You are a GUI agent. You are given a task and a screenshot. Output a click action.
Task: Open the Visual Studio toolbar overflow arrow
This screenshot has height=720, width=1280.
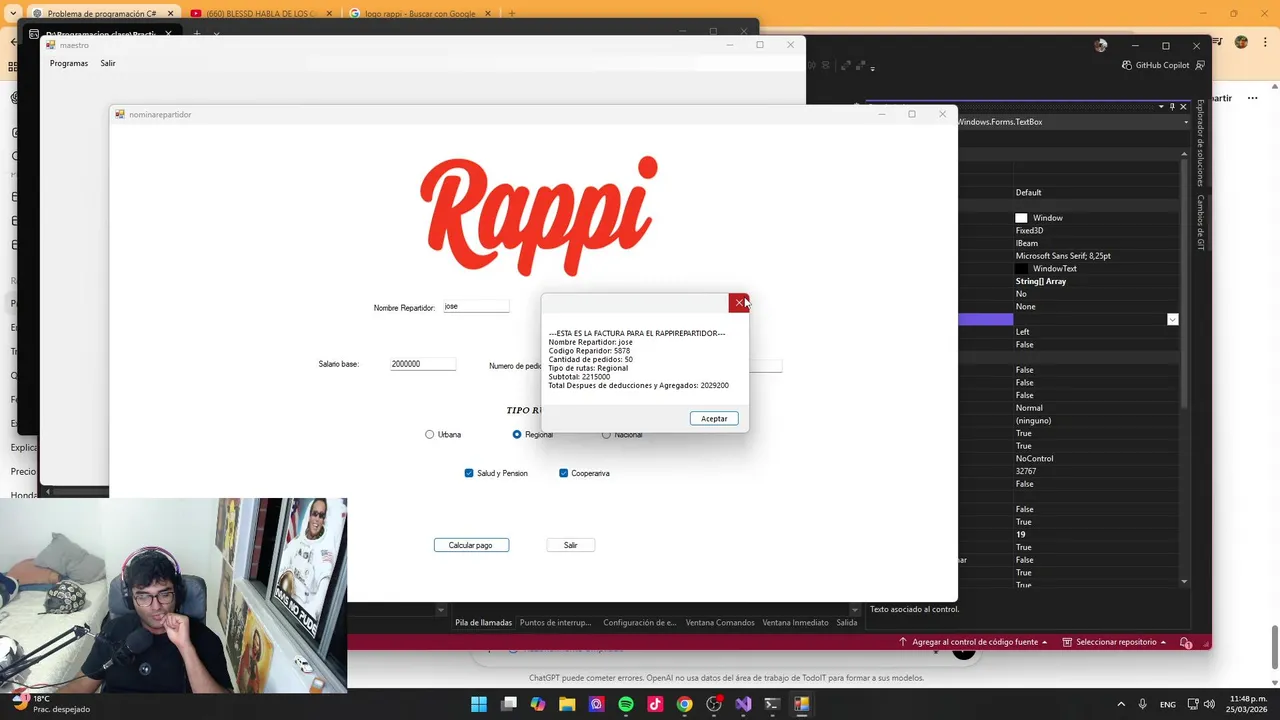[x=872, y=68]
